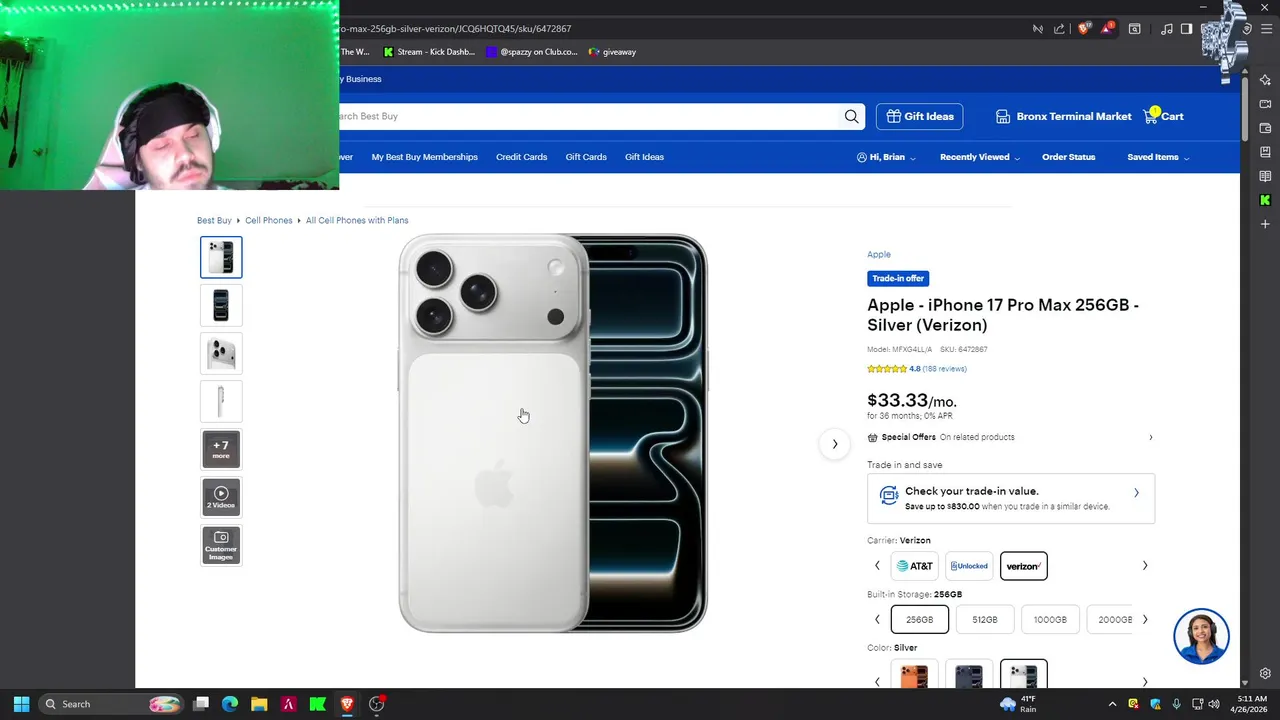Image resolution: width=1280 pixels, height=720 pixels.
Task: Expand Special Offers on related products
Action: [1011, 437]
